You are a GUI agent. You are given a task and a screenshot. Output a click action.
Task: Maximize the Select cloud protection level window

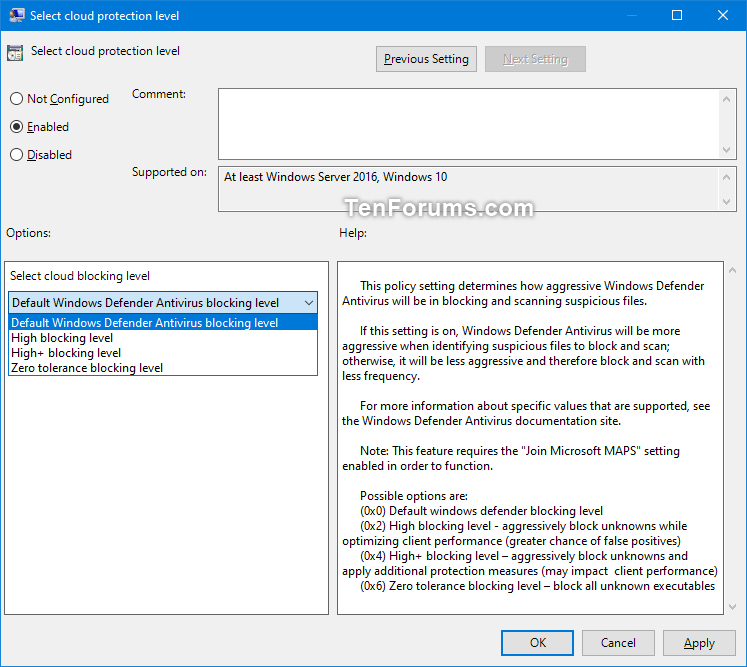click(x=676, y=15)
